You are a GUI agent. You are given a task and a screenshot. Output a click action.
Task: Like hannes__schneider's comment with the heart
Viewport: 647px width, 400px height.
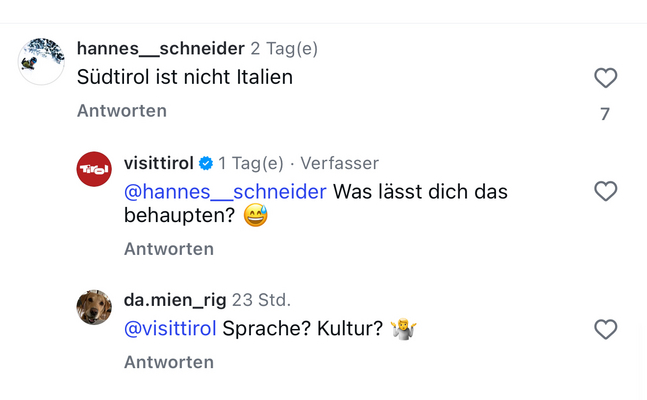point(605,78)
